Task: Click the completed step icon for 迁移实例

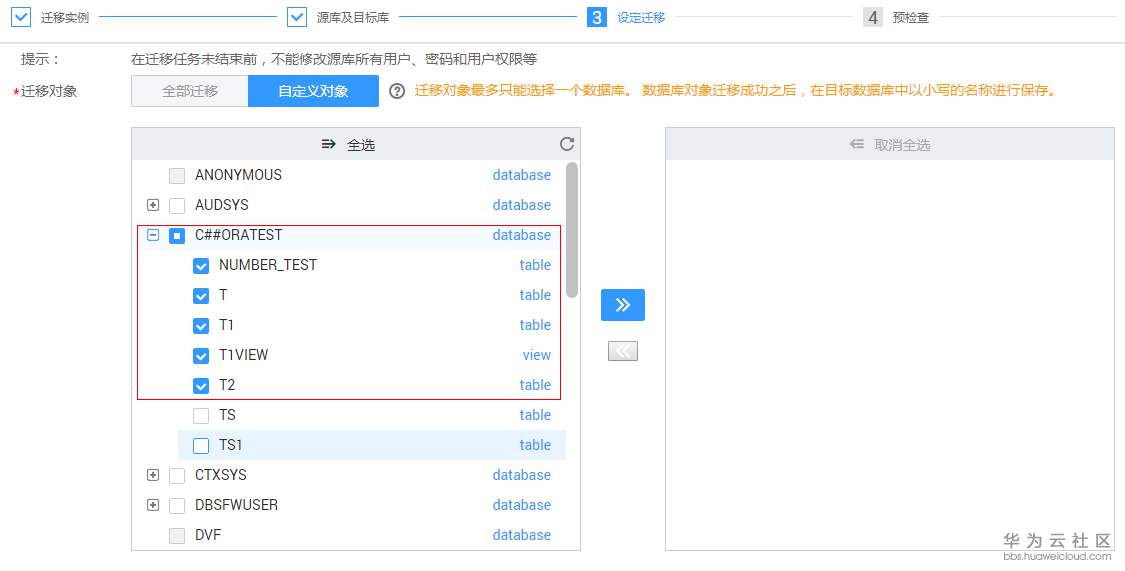Action: (22, 17)
